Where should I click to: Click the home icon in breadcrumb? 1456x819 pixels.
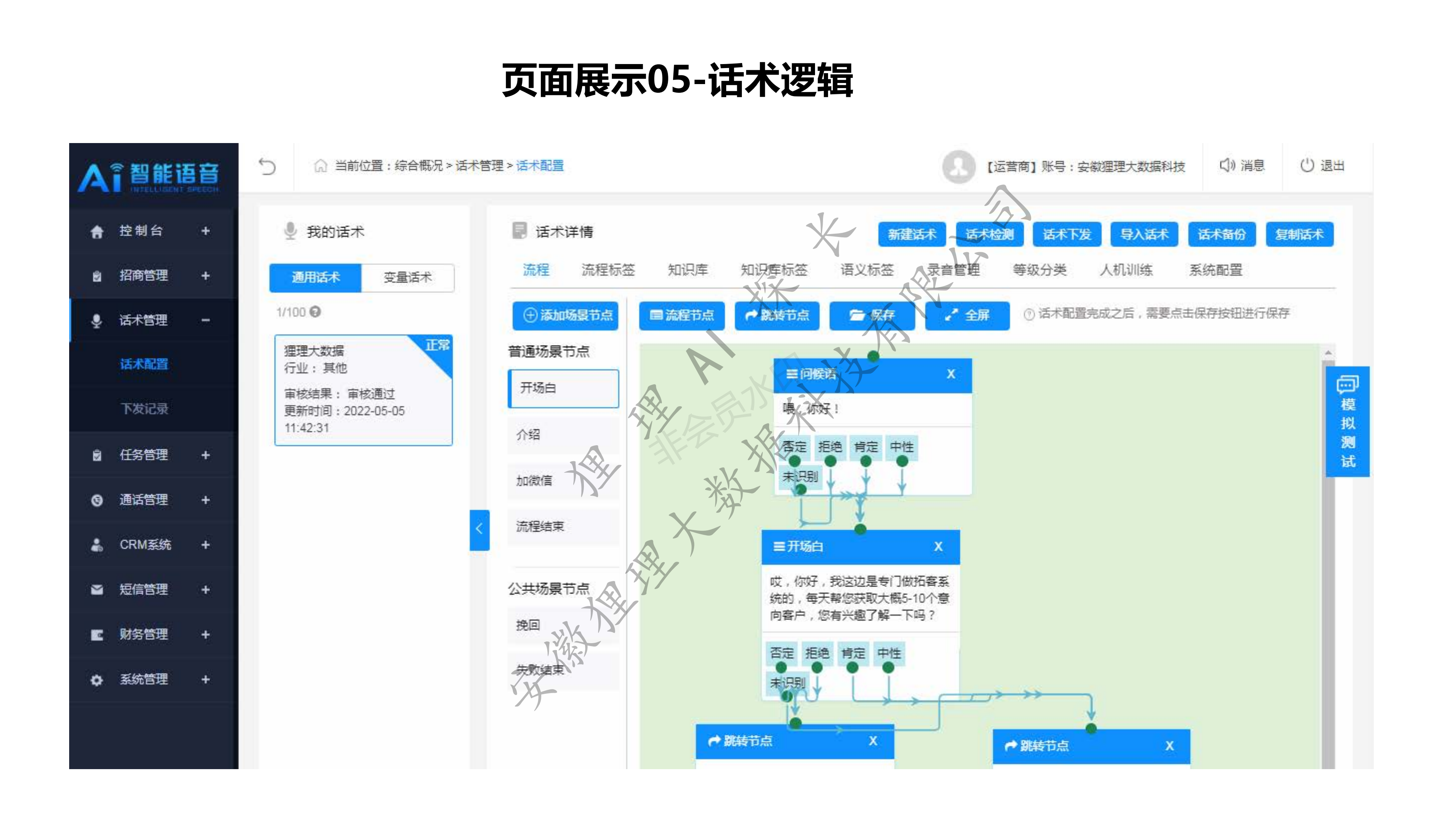point(320,166)
